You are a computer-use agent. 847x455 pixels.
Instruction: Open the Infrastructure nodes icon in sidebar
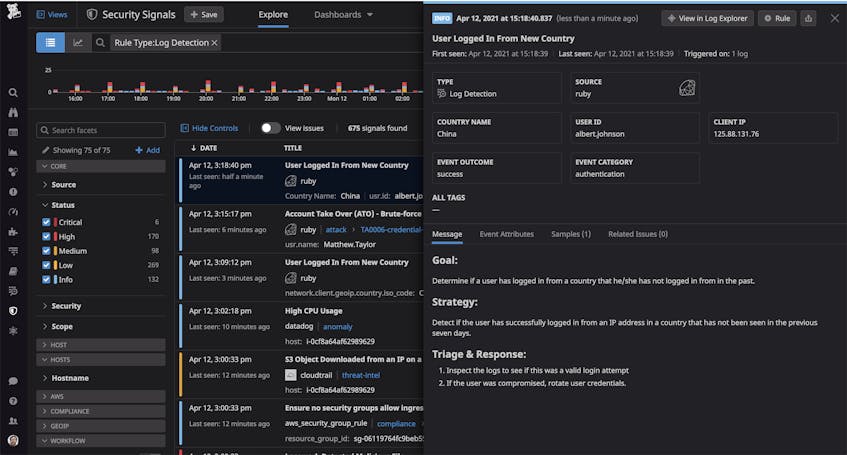pyautogui.click(x=13, y=172)
